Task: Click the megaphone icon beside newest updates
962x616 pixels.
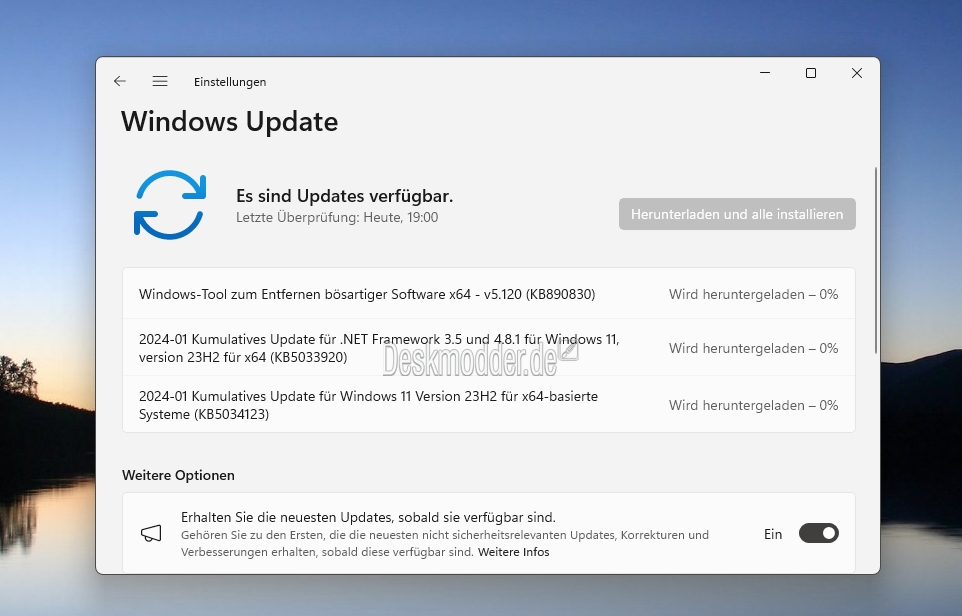Action: point(151,533)
